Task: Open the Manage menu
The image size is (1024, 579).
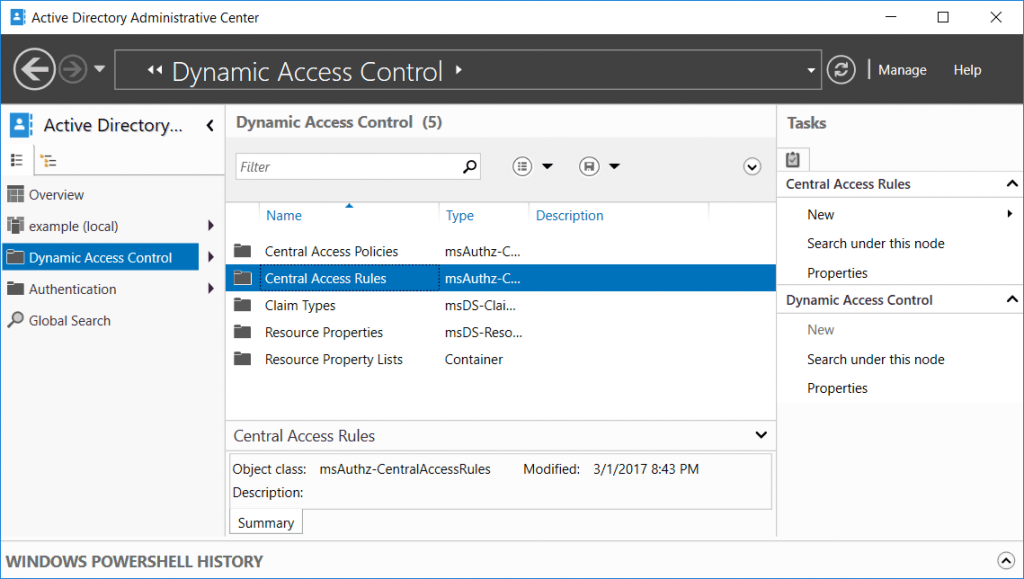Action: tap(901, 69)
